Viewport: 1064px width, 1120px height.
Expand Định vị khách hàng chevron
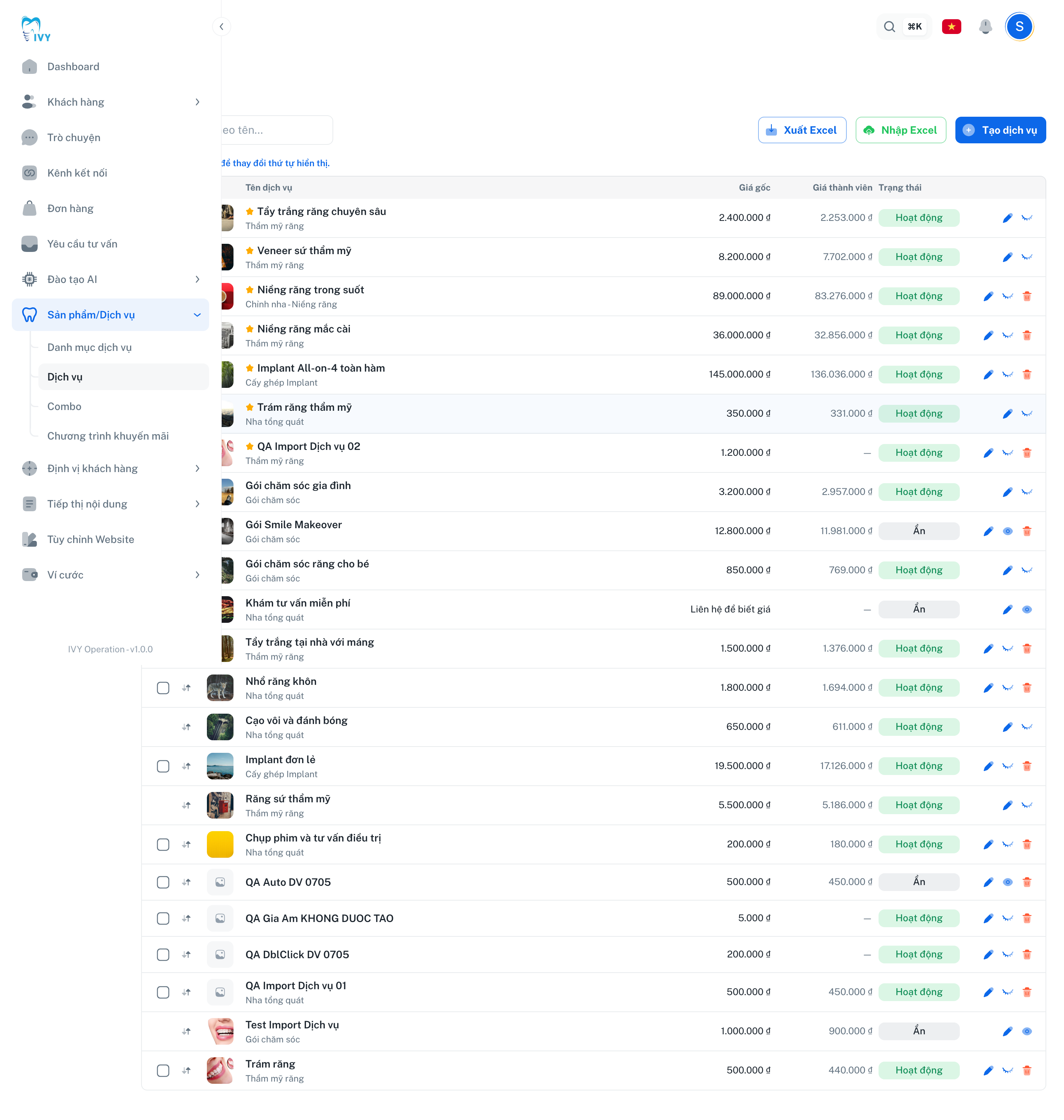pyautogui.click(x=197, y=468)
